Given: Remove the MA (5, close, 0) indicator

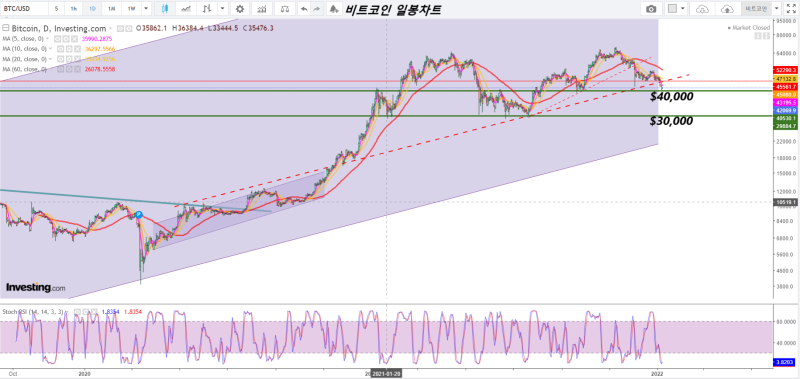Looking at the screenshot, I should point(73,39).
